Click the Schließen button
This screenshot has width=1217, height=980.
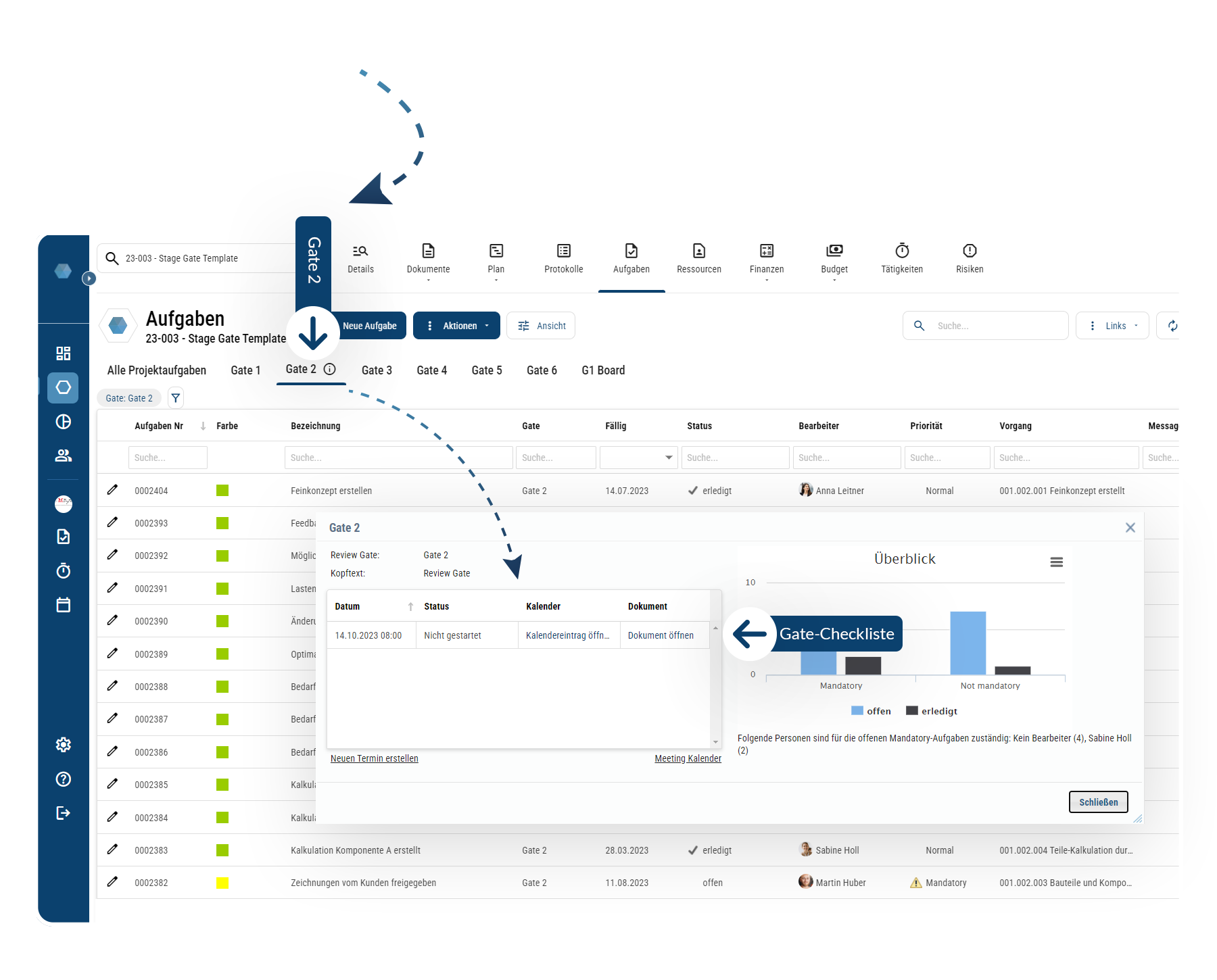coord(1098,802)
